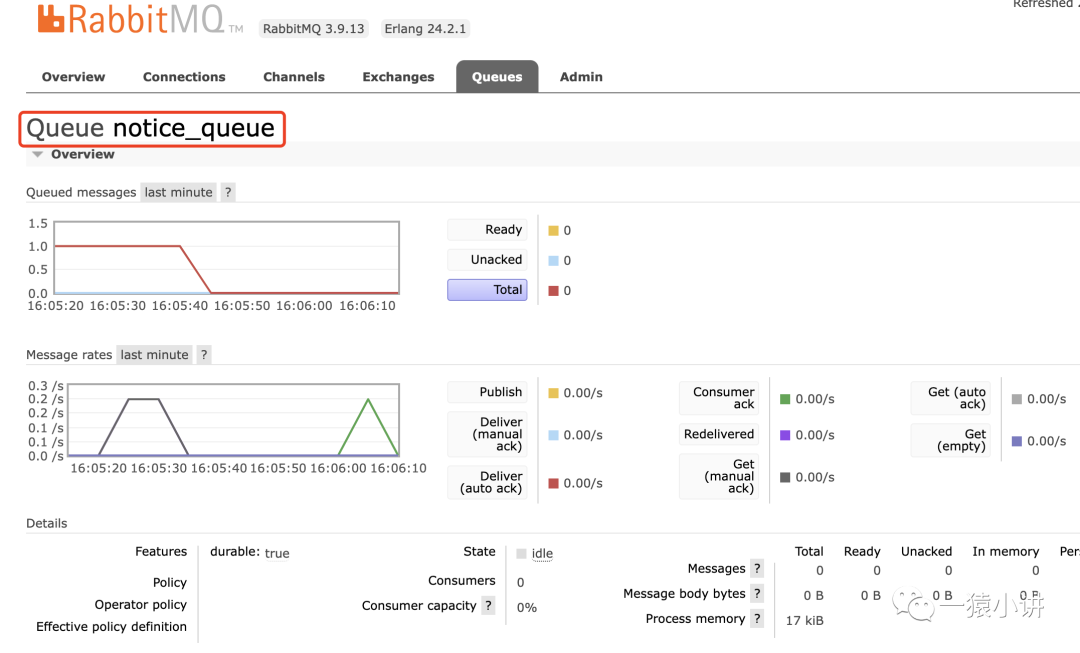Click the green Consumer ack color swatch
The width and height of the screenshot is (1080, 653).
click(785, 399)
